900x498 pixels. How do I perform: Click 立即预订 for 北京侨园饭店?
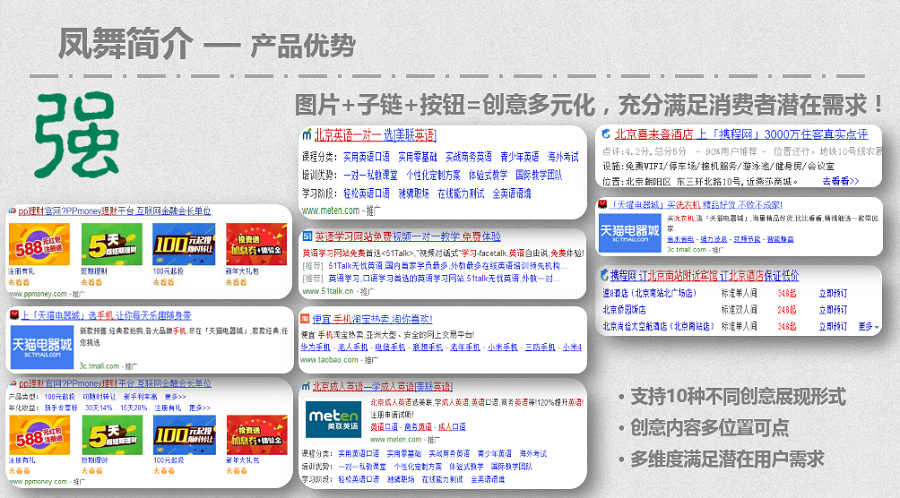point(833,310)
